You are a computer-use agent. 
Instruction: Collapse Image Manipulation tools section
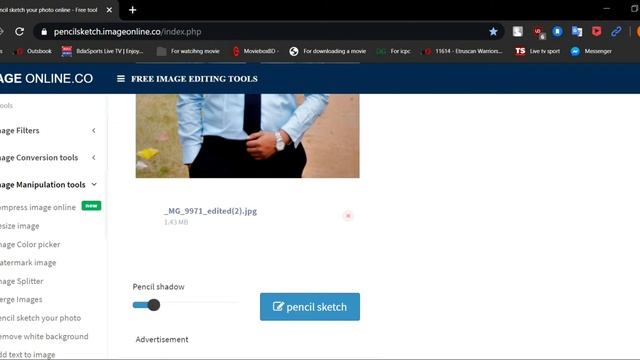pos(48,184)
